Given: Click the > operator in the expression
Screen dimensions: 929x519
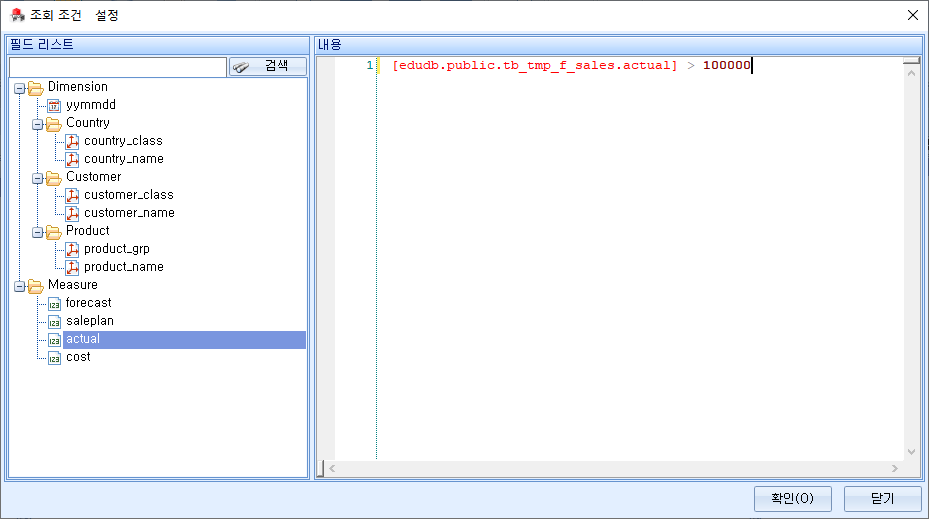Looking at the screenshot, I should pos(691,65).
